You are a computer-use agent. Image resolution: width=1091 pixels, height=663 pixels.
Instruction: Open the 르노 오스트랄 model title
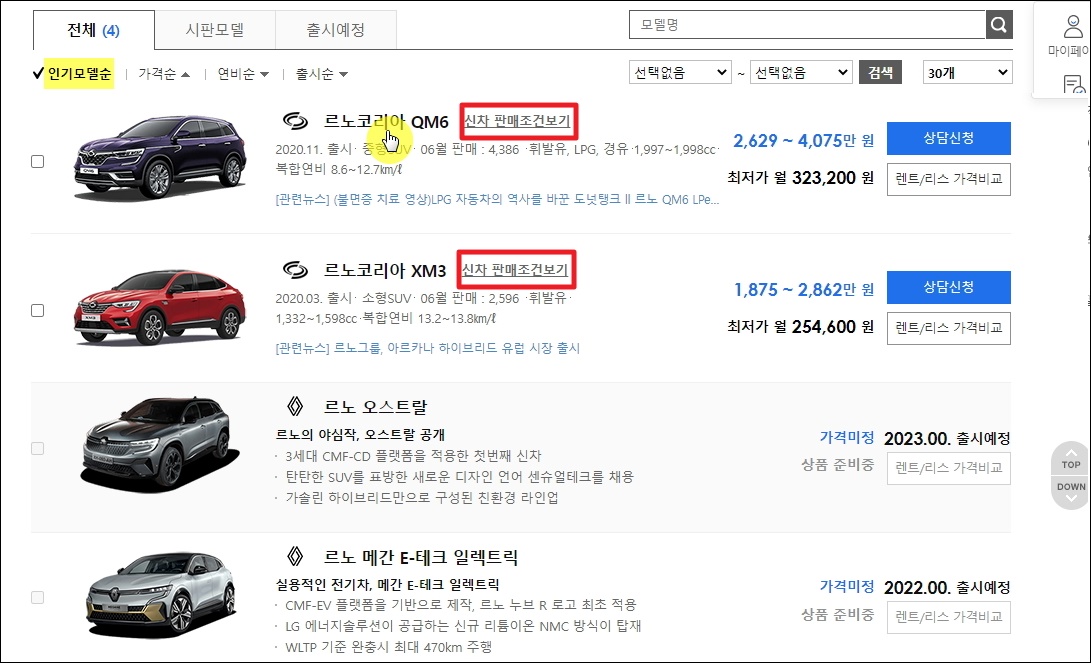pos(376,407)
